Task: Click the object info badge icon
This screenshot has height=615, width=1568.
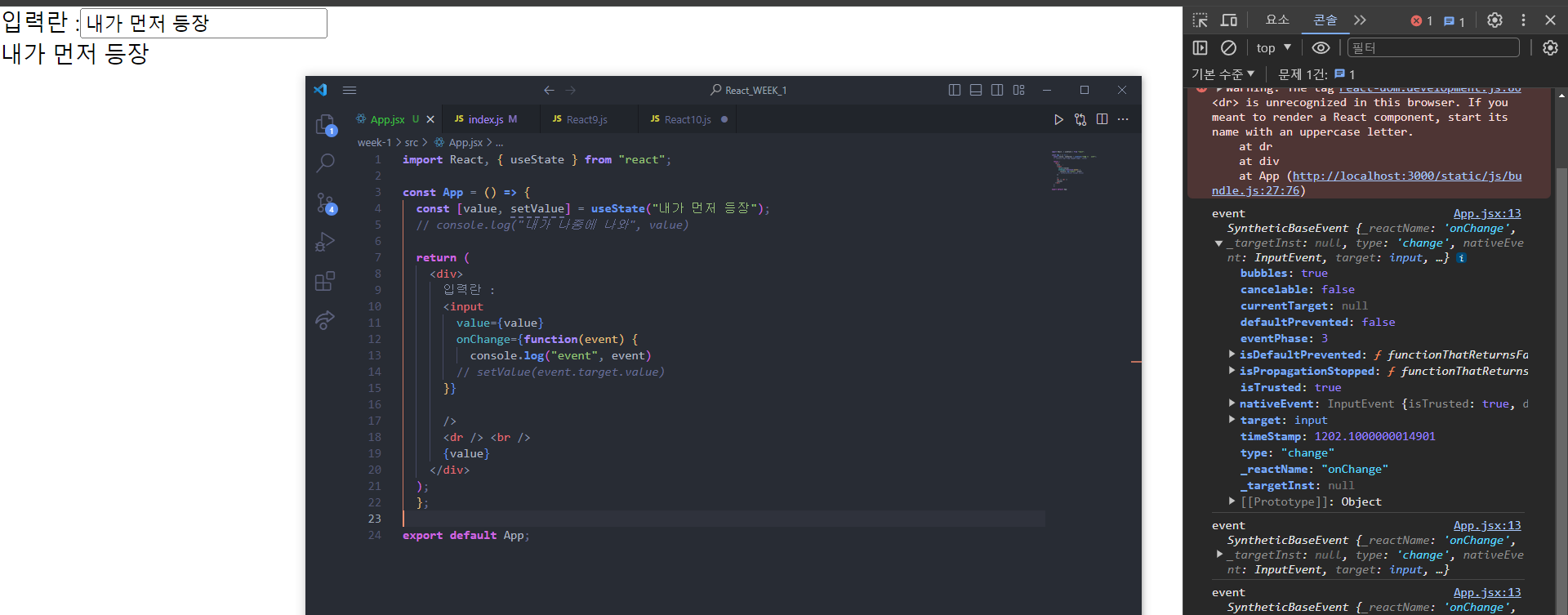Action: [1461, 258]
